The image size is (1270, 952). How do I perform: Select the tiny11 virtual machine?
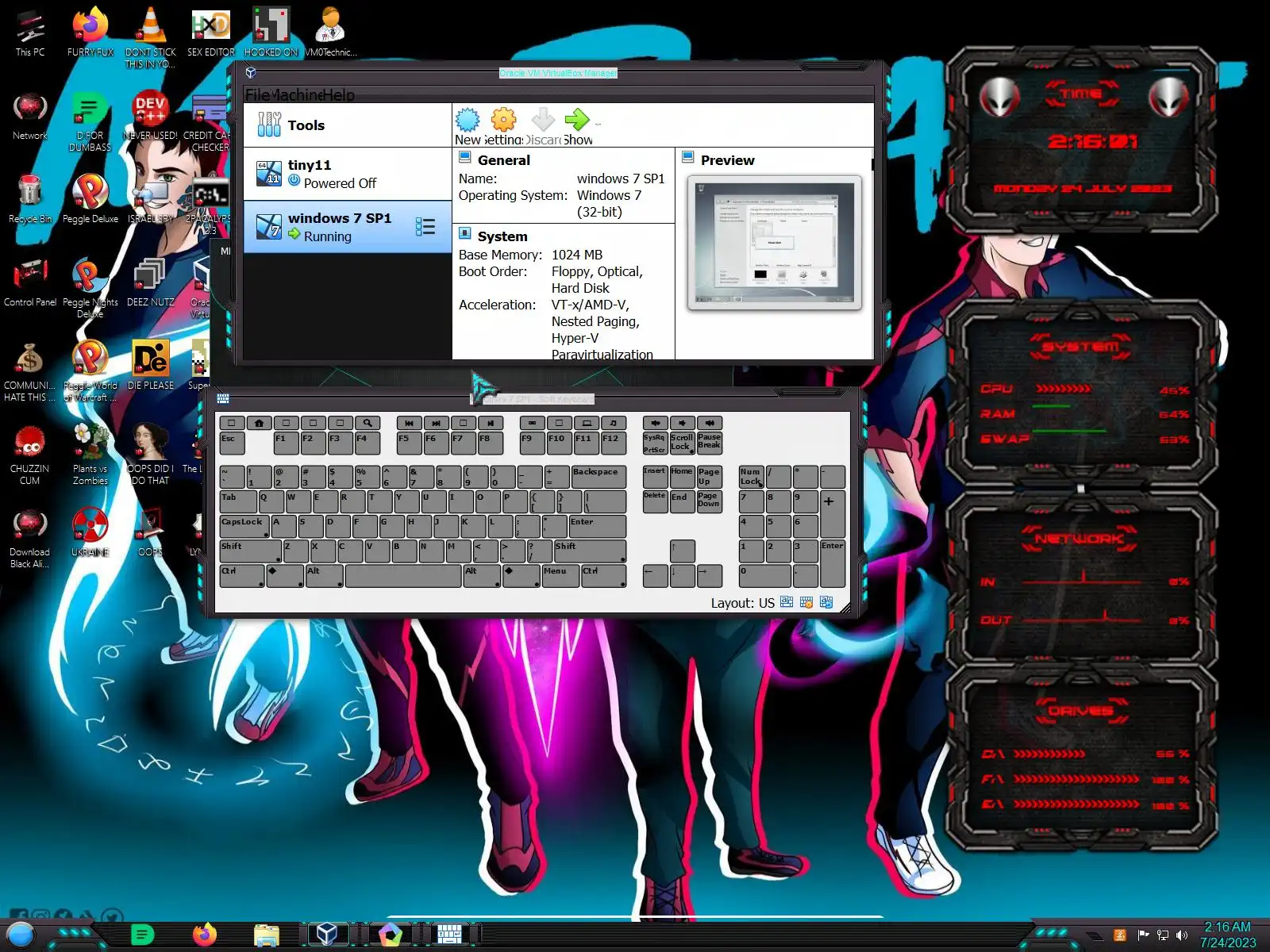[347, 173]
